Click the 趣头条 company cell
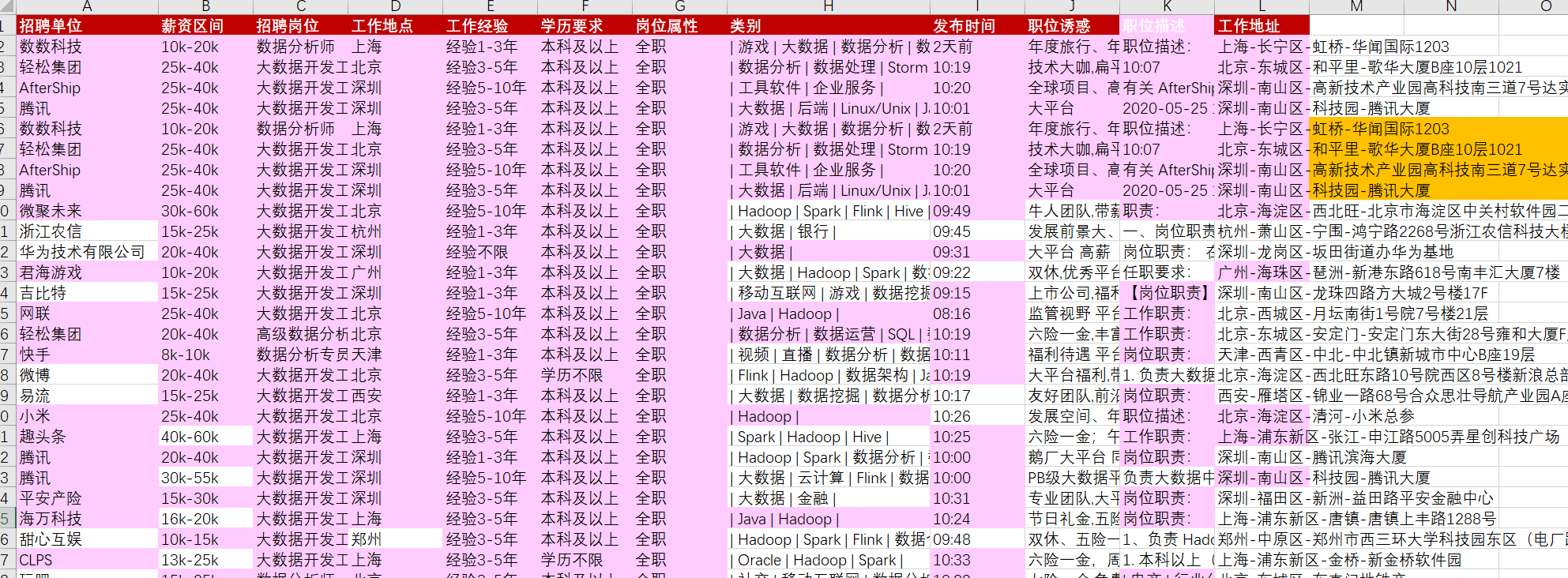The width and height of the screenshot is (1568, 578). 87,437
